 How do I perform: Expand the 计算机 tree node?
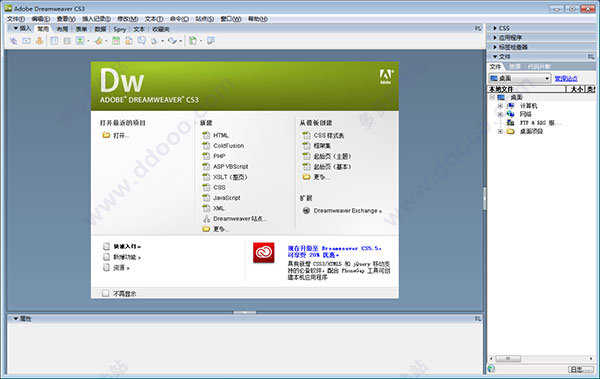(500, 106)
